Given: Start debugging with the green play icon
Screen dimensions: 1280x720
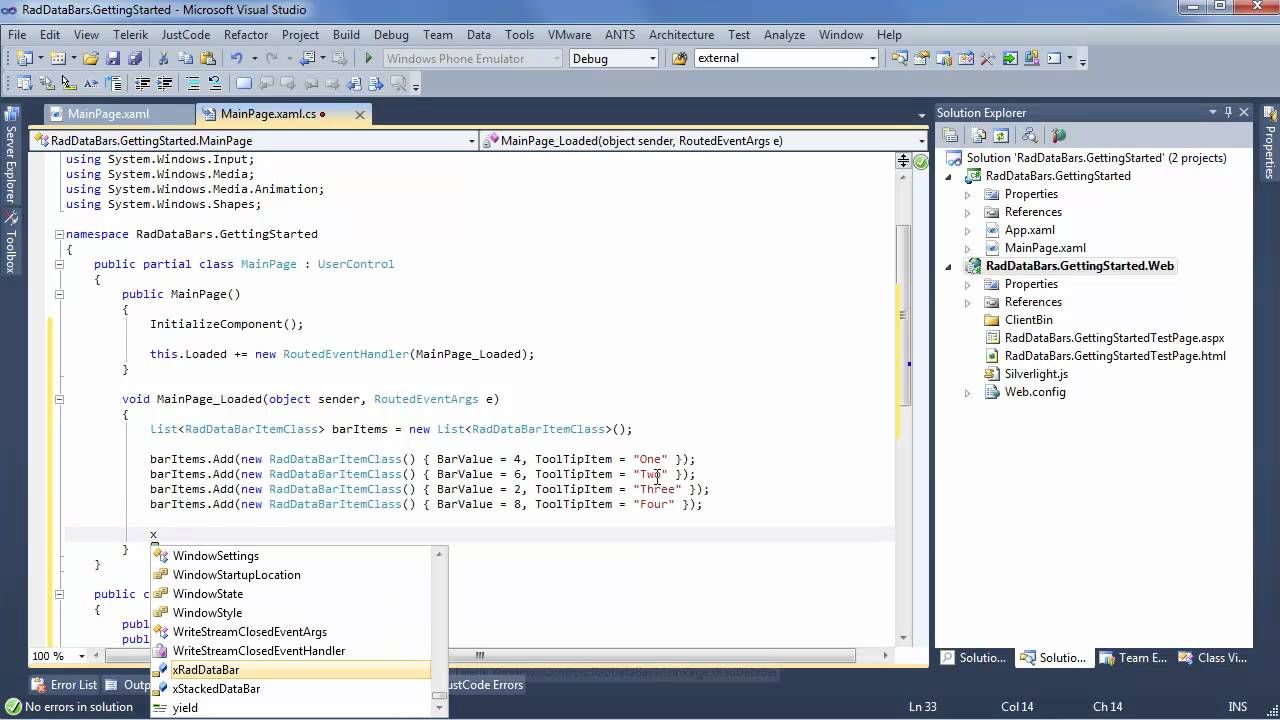Looking at the screenshot, I should [368, 58].
